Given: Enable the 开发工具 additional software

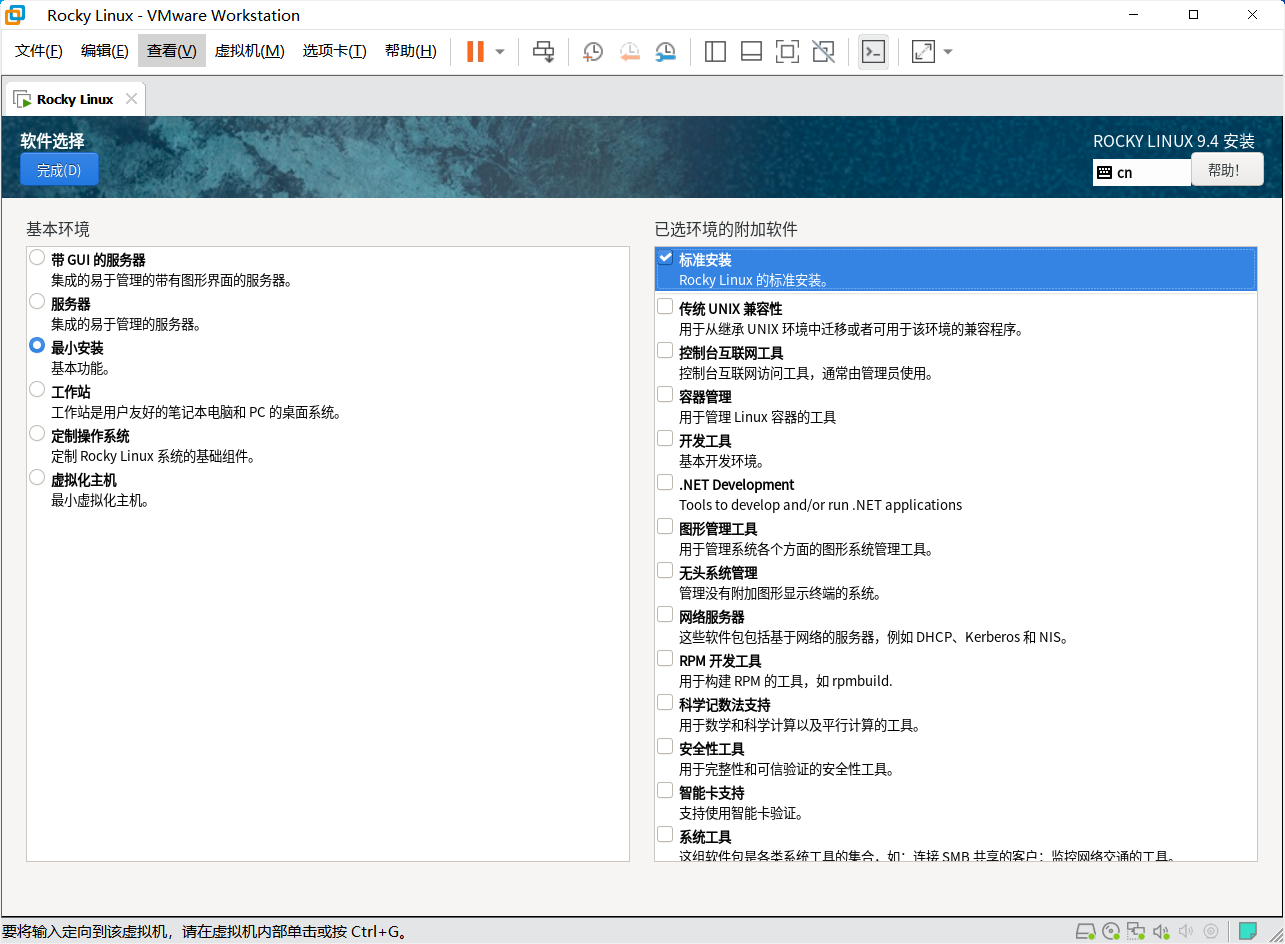Looking at the screenshot, I should pos(665,438).
